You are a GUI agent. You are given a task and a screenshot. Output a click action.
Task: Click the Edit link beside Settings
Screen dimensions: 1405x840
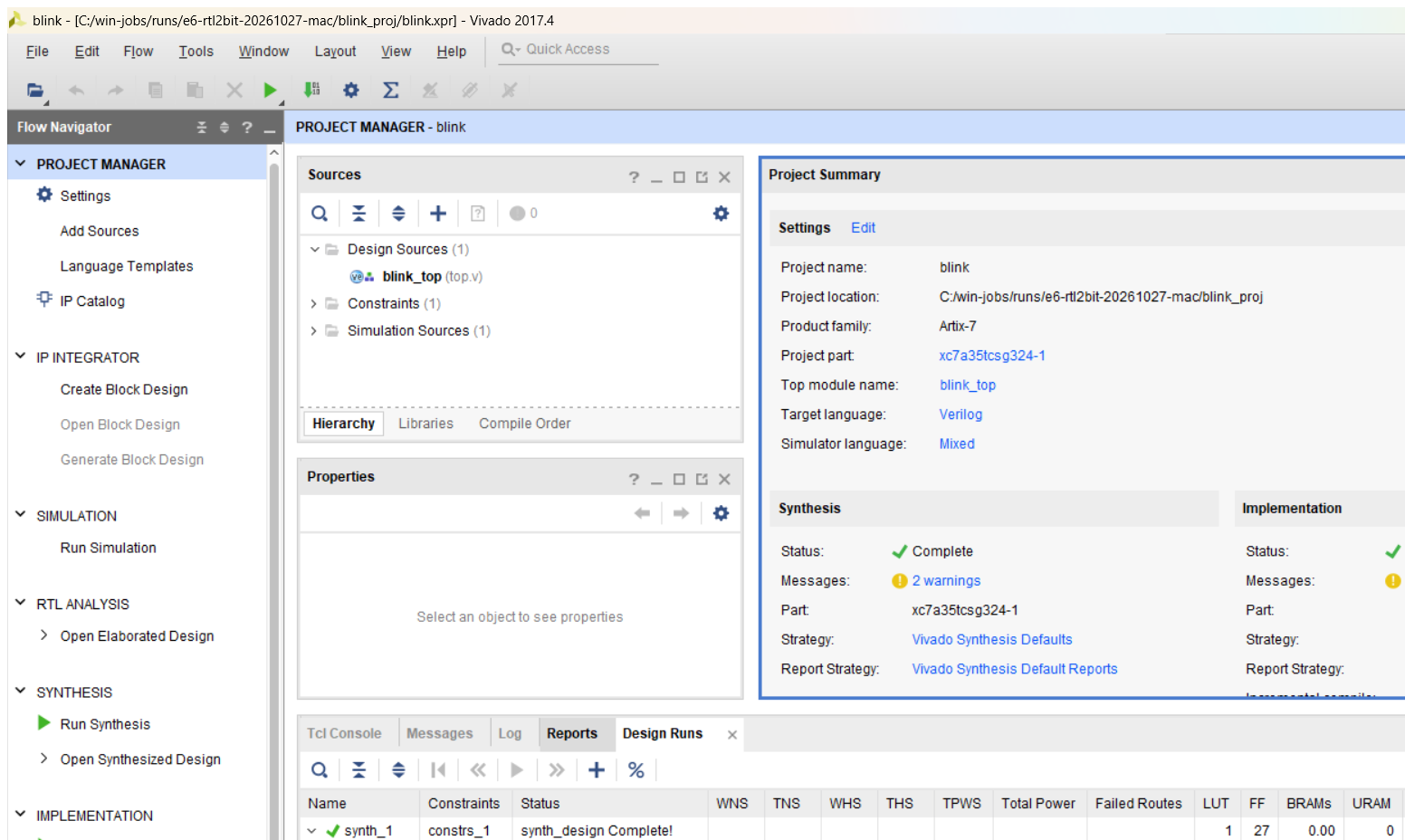click(x=863, y=228)
